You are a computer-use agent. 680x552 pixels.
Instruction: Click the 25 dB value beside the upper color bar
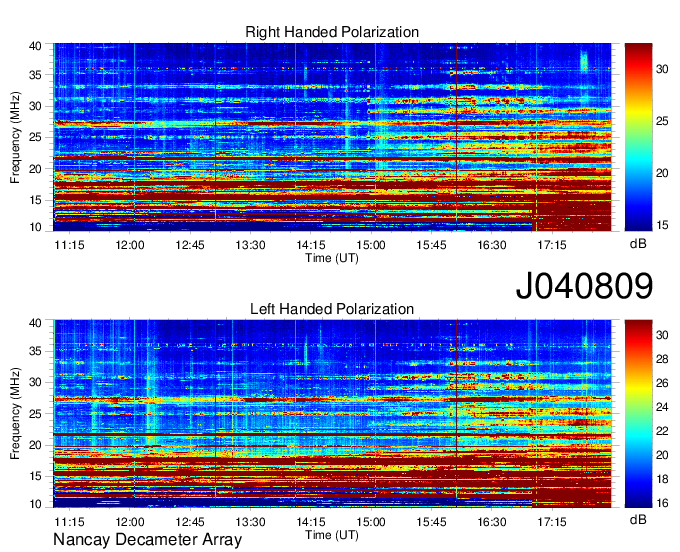(662, 121)
